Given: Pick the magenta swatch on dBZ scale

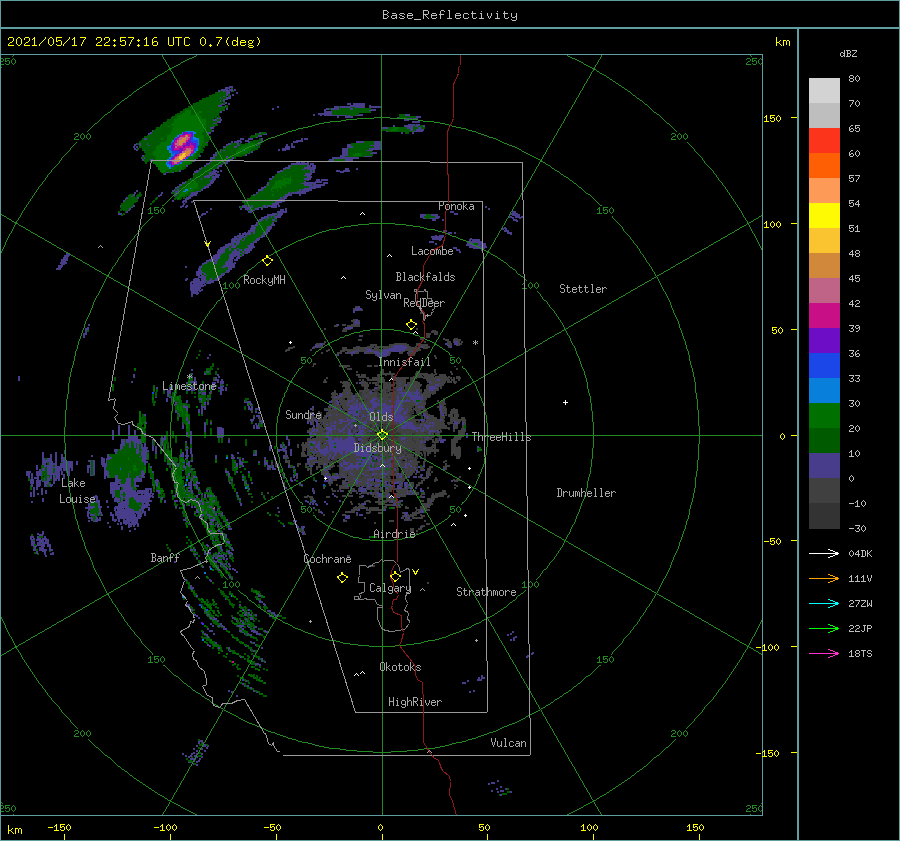Looking at the screenshot, I should click(x=824, y=316).
